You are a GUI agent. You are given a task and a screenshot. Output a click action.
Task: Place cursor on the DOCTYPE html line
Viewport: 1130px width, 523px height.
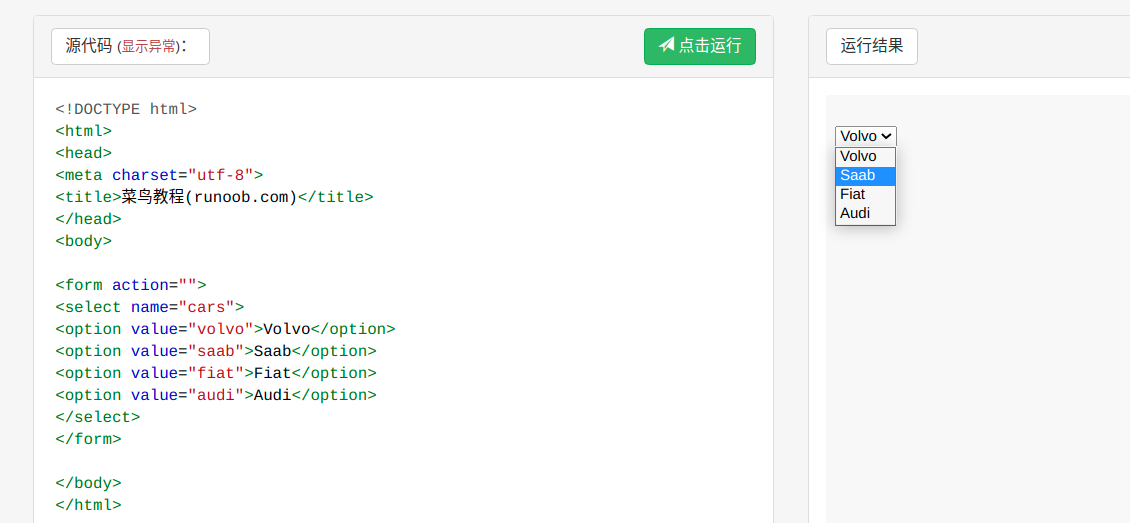coord(126,109)
